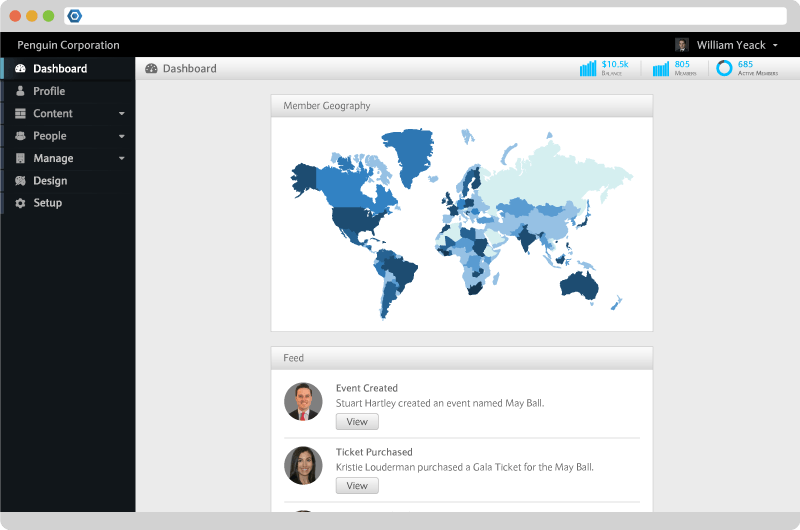Click the Member Geography panel header
Screen dimensions: 800x530
pyautogui.click(x=462, y=106)
